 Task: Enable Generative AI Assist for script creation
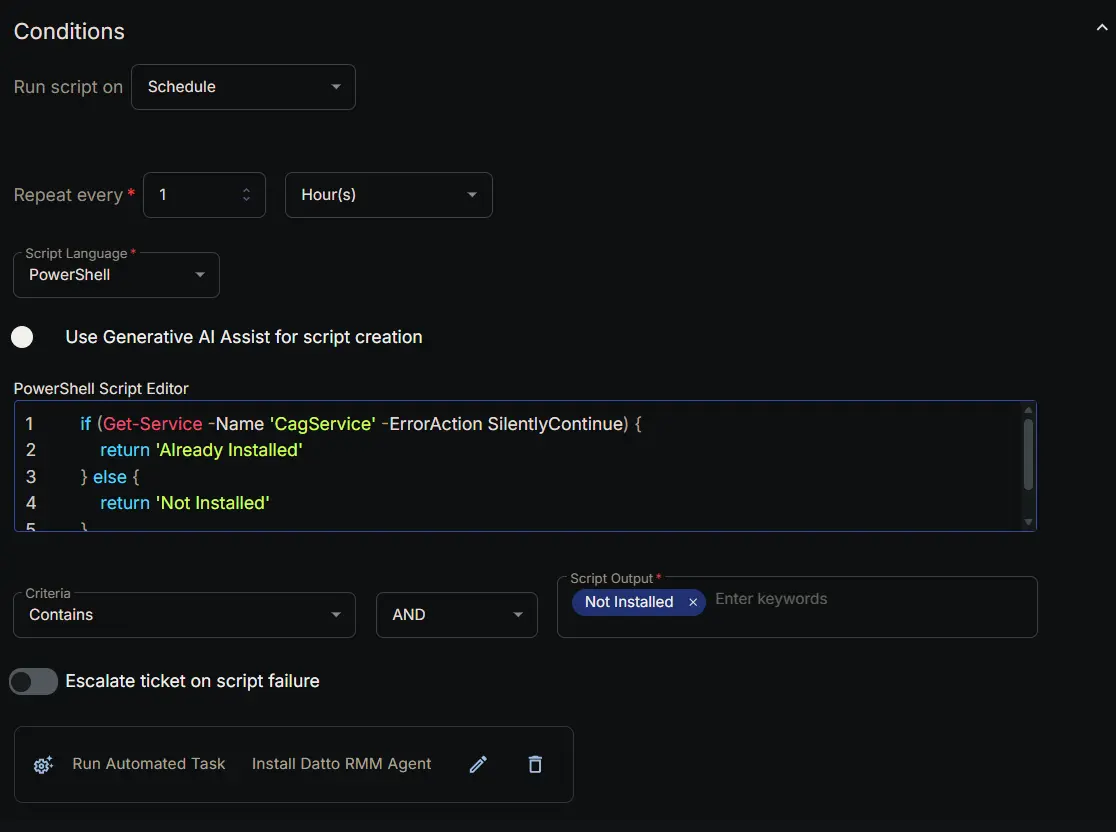coord(23,337)
